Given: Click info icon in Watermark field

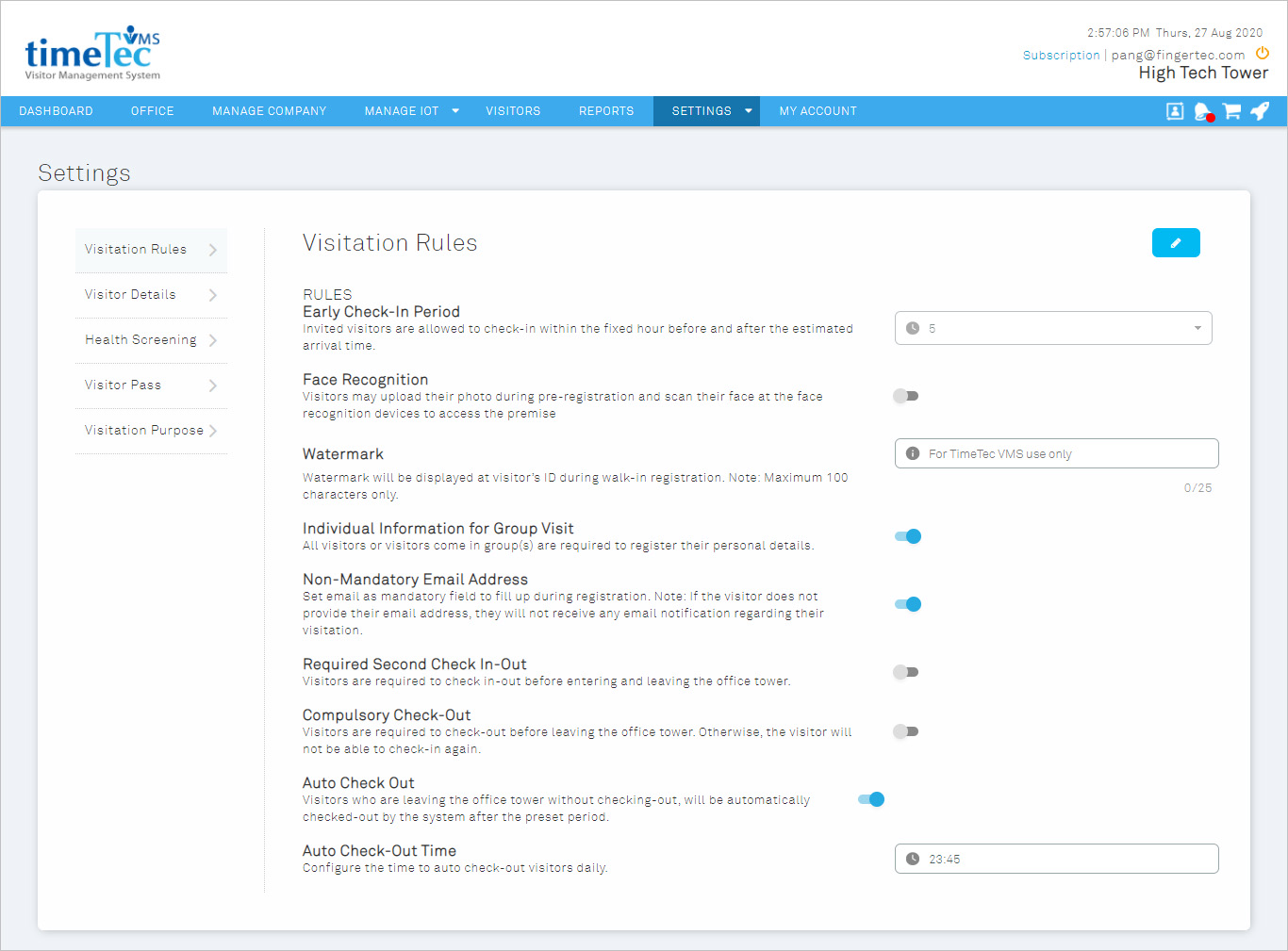Looking at the screenshot, I should (913, 453).
